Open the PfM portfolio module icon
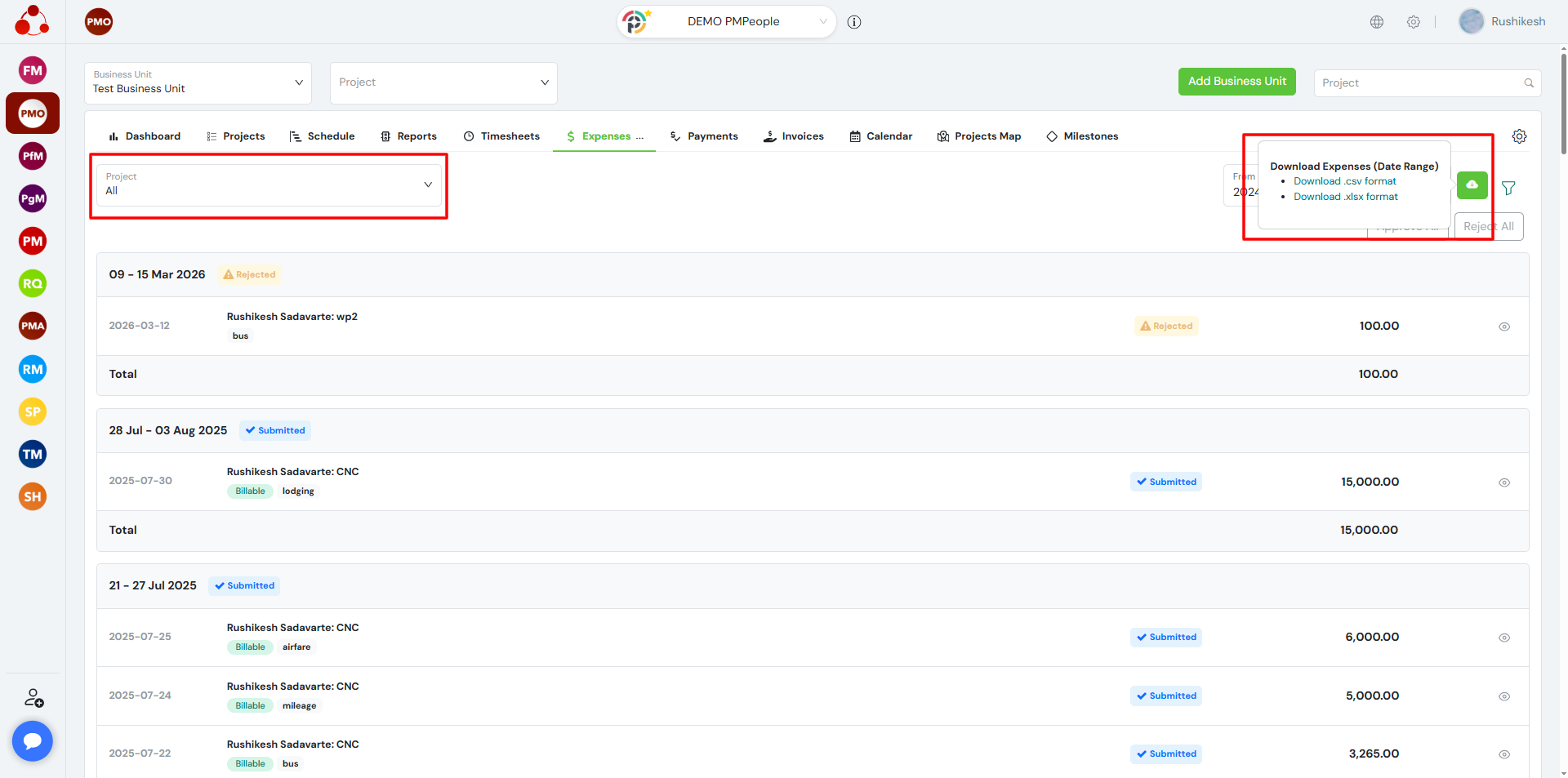1568x778 pixels. (33, 156)
